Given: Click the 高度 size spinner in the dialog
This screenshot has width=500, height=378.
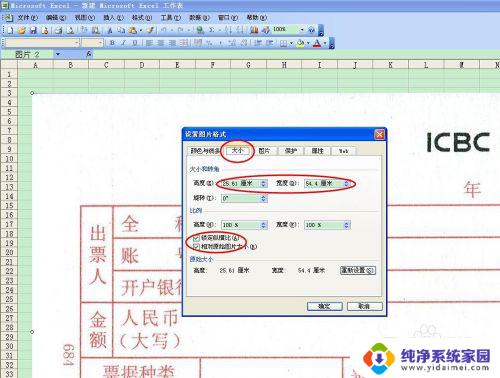Looking at the screenshot, I should point(263,184).
